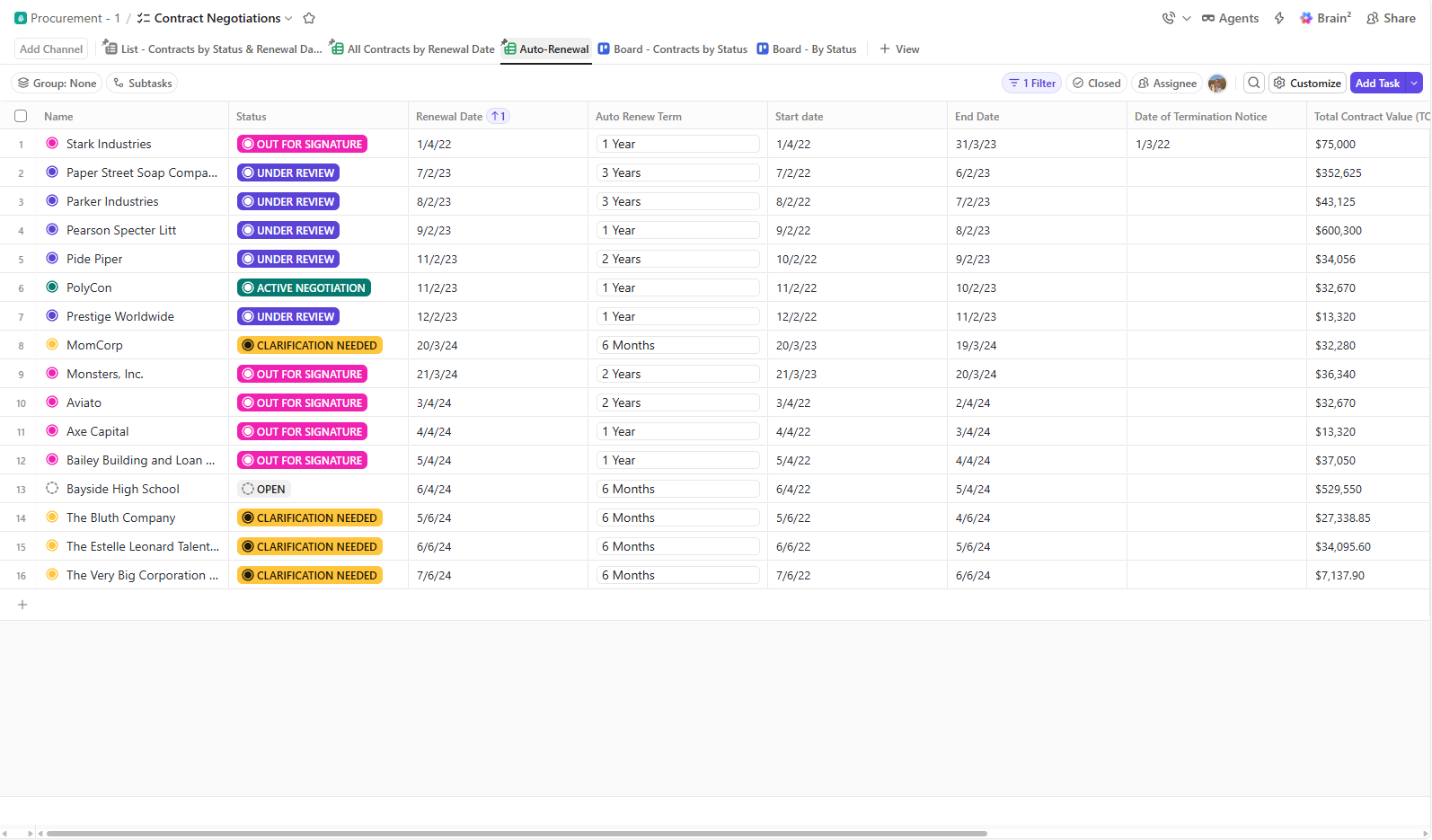The height and width of the screenshot is (840, 1432).
Task: Click CLARIFICATION NEEDED status of MomCorp
Action: pyautogui.click(x=310, y=345)
